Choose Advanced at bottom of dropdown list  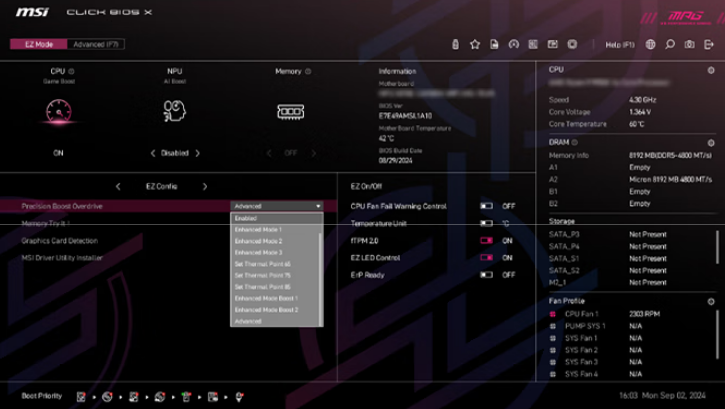[275, 321]
